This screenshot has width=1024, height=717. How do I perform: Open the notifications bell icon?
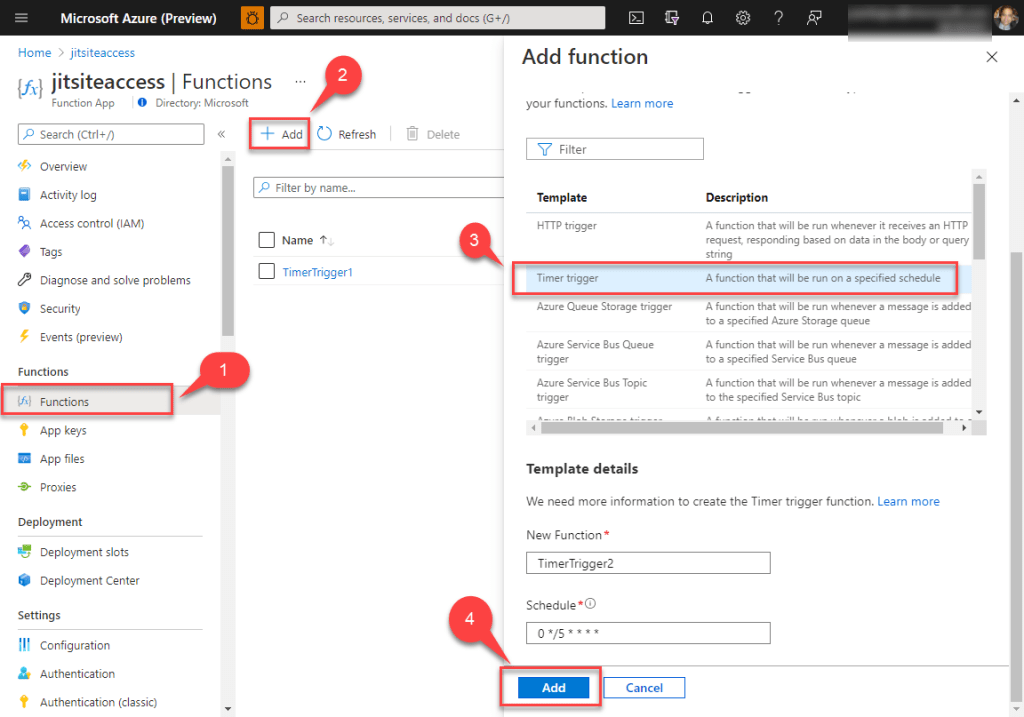(x=708, y=18)
